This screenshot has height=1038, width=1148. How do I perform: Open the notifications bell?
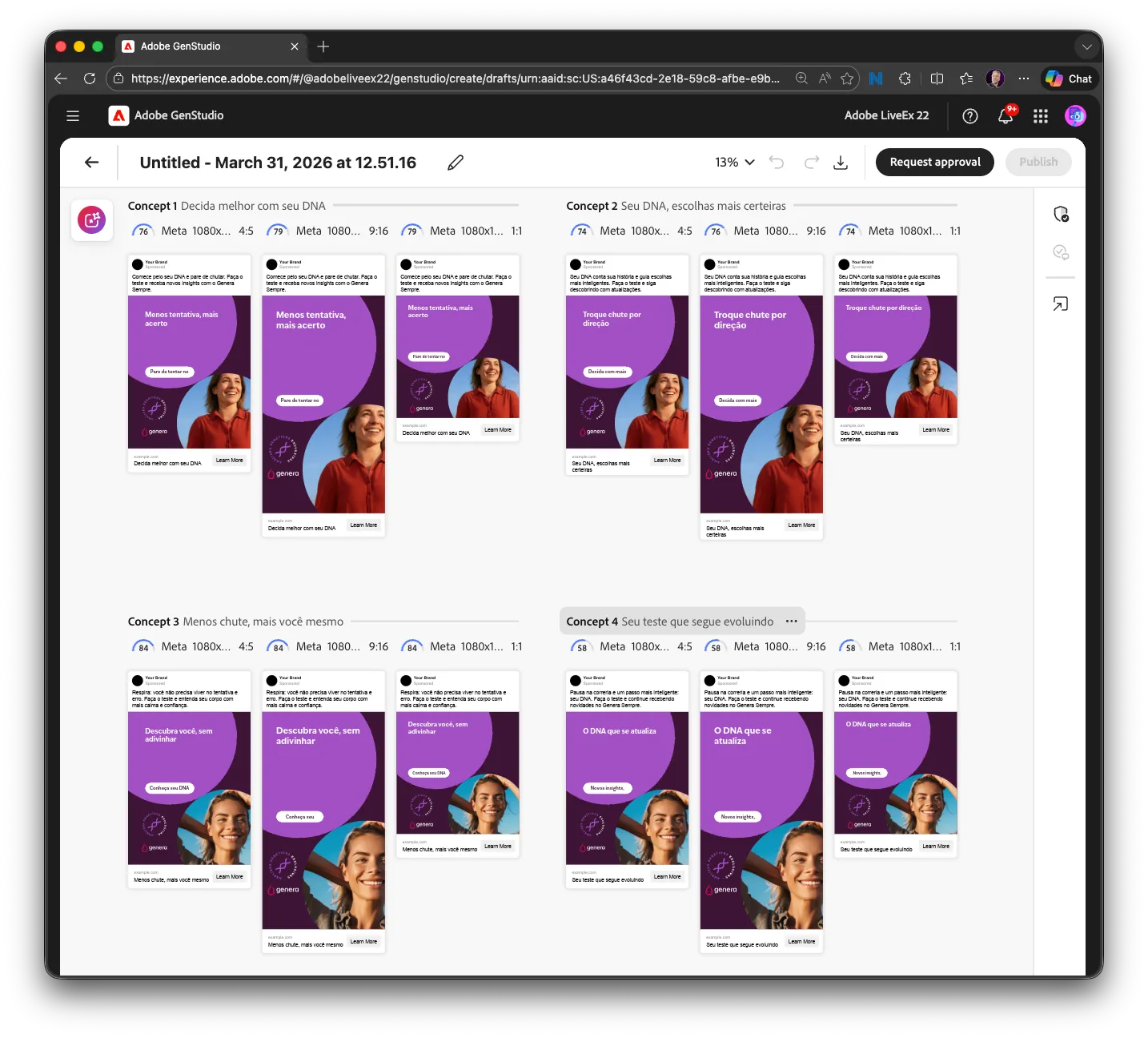point(1006,116)
